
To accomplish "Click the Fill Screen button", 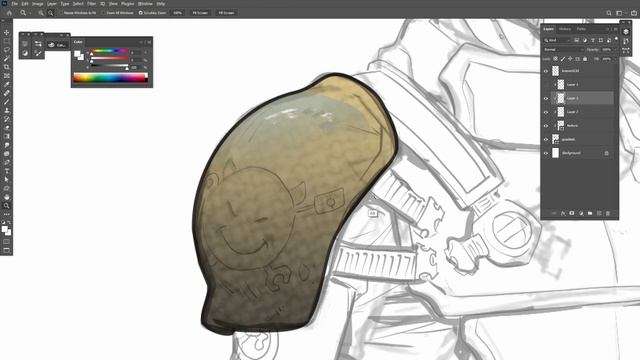I will click(x=226, y=13).
